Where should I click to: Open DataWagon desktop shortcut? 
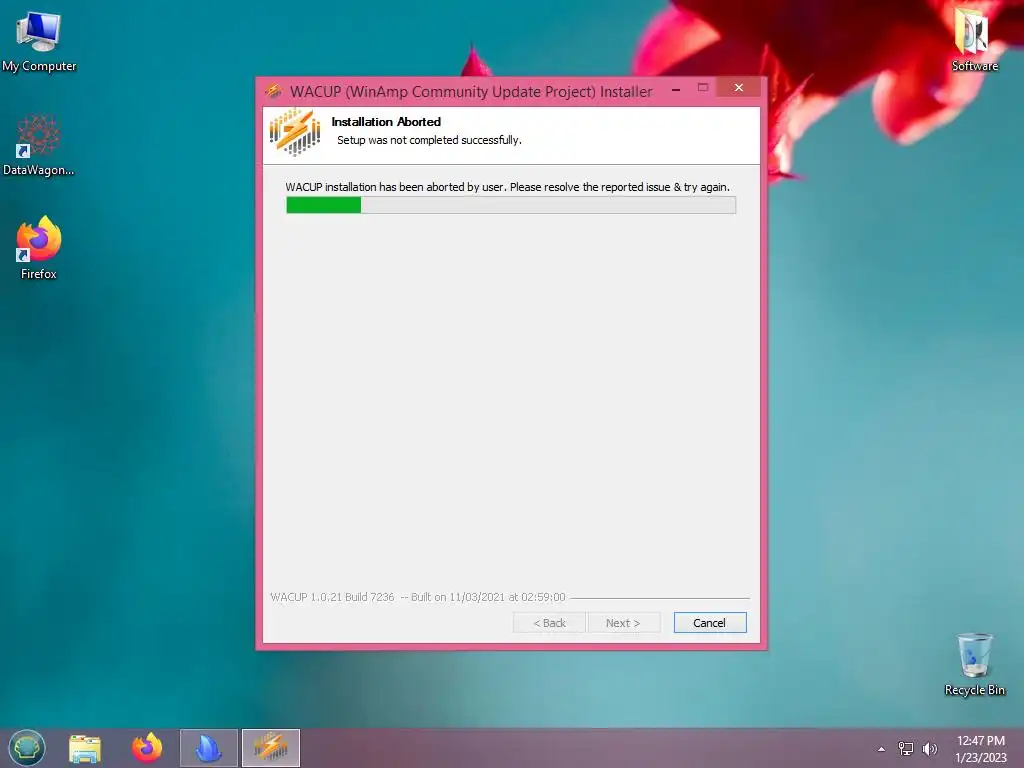[39, 146]
